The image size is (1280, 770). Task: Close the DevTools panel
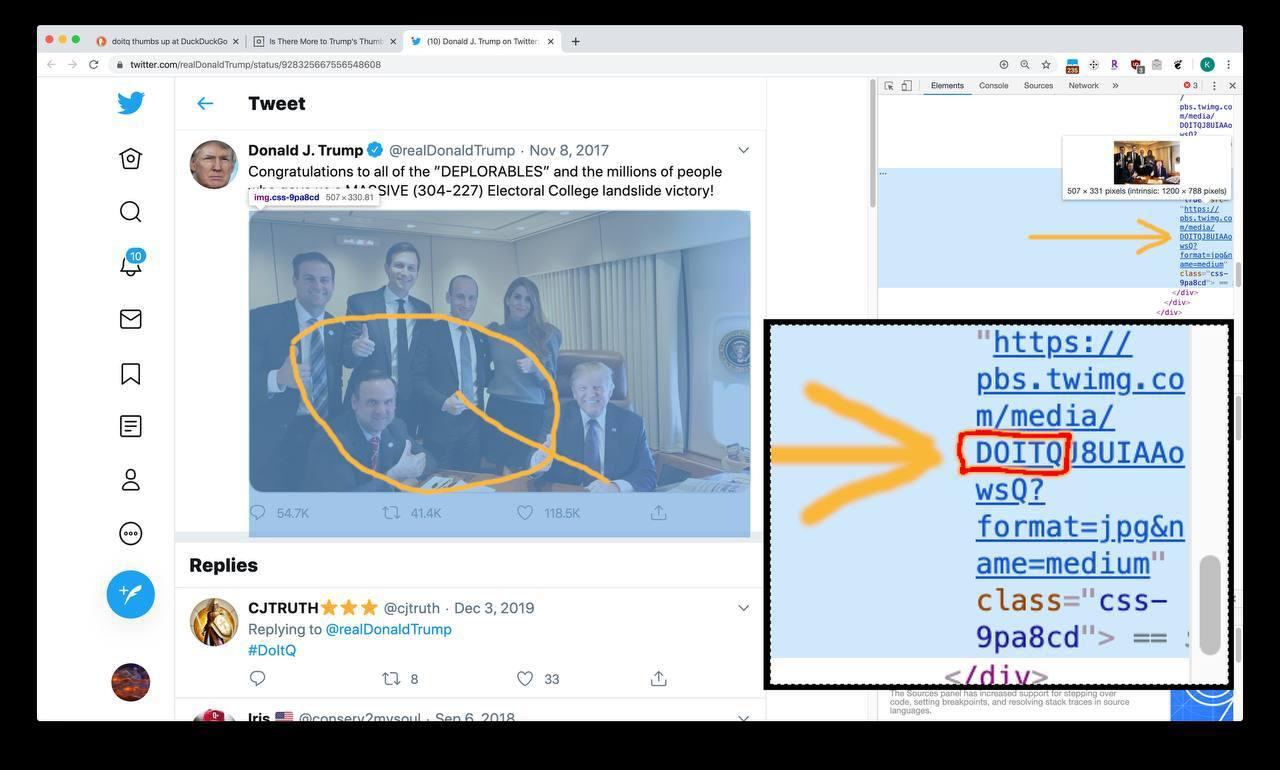pos(1232,86)
